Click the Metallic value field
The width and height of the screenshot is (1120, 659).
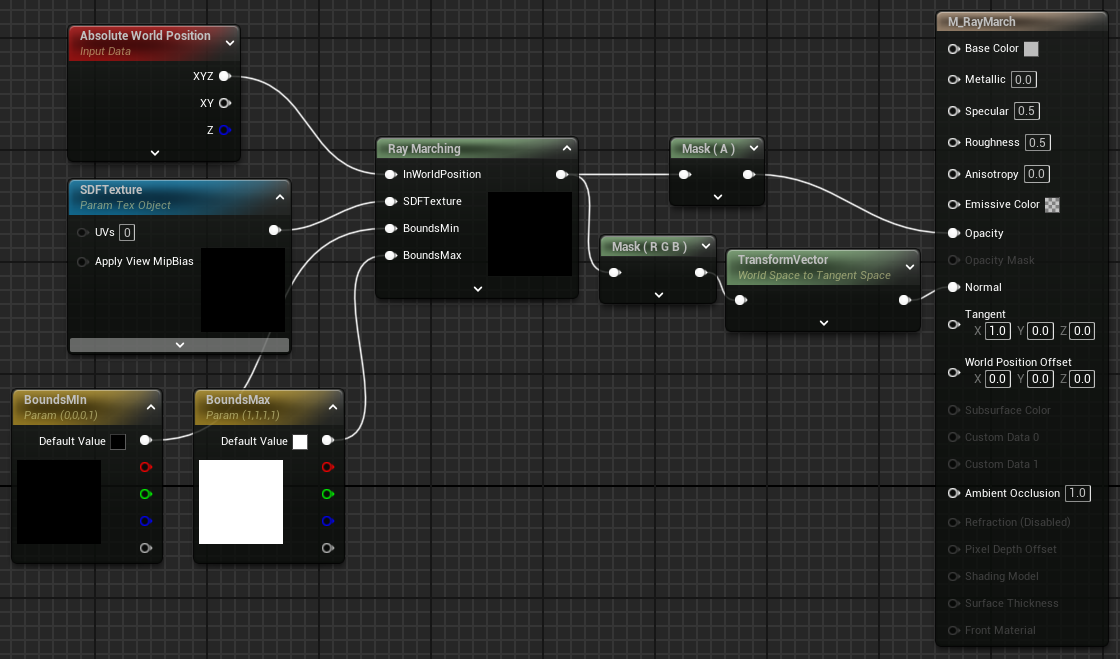[x=1023, y=80]
